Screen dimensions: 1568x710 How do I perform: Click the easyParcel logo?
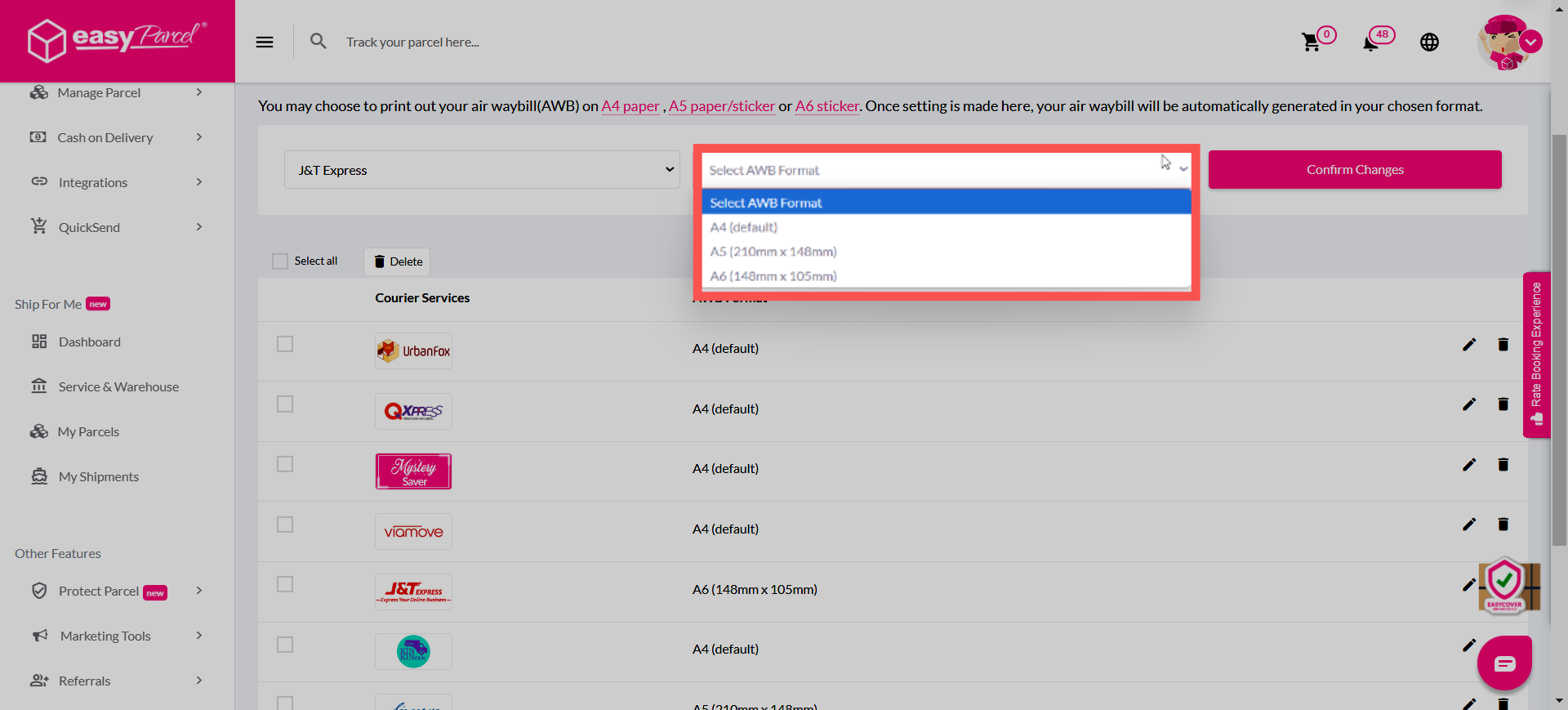pyautogui.click(x=117, y=40)
